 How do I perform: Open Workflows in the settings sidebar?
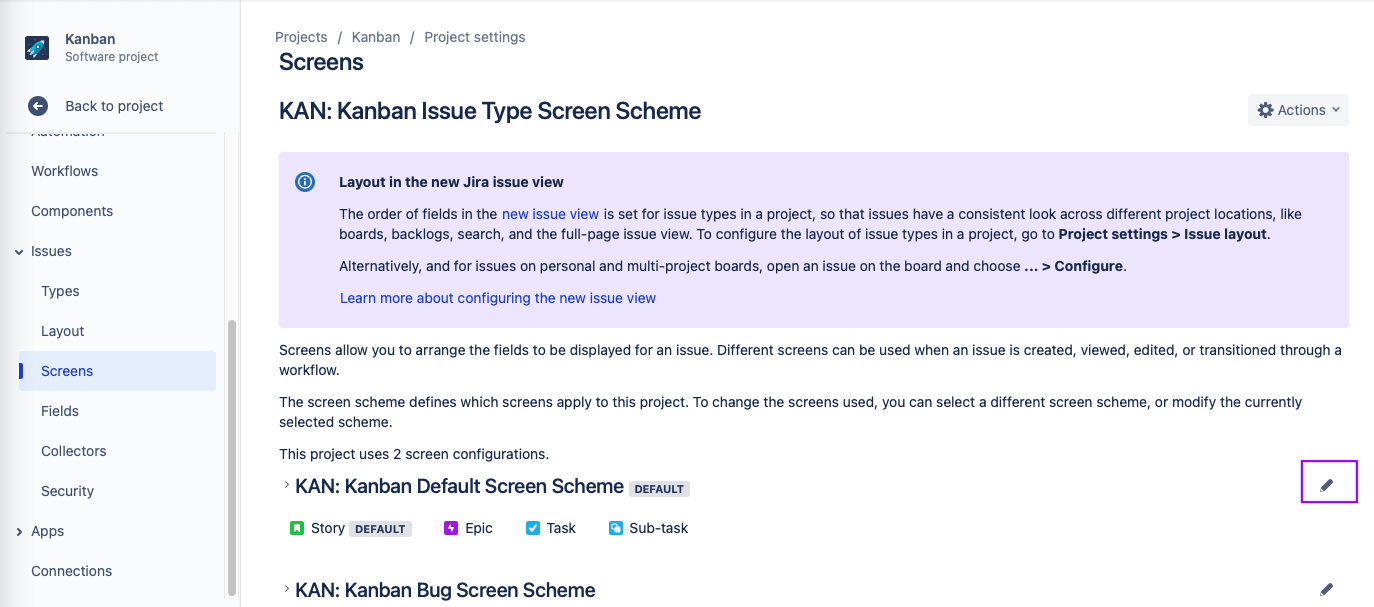click(65, 171)
